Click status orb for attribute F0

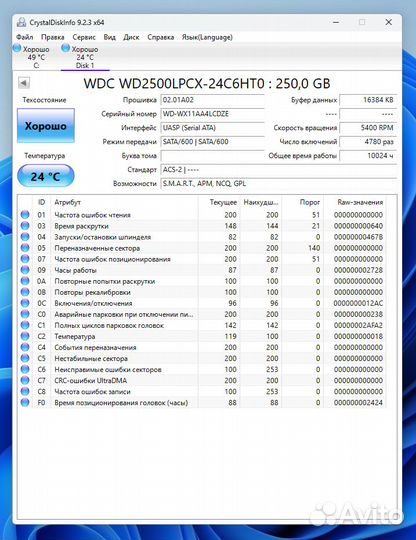25,402
